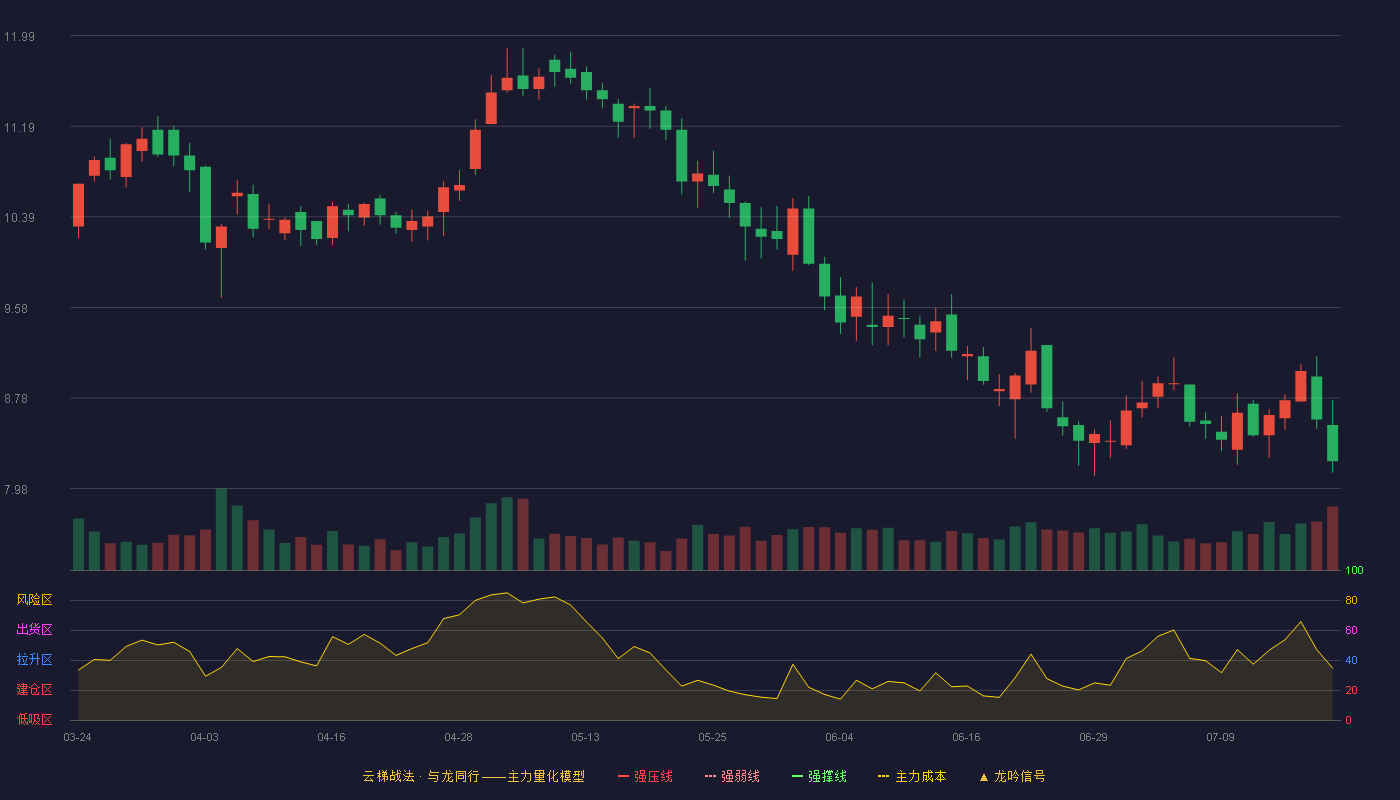Screen dimensions: 1400x800
Task: Click the red 0 indicator scale value
Action: click(x=1348, y=720)
